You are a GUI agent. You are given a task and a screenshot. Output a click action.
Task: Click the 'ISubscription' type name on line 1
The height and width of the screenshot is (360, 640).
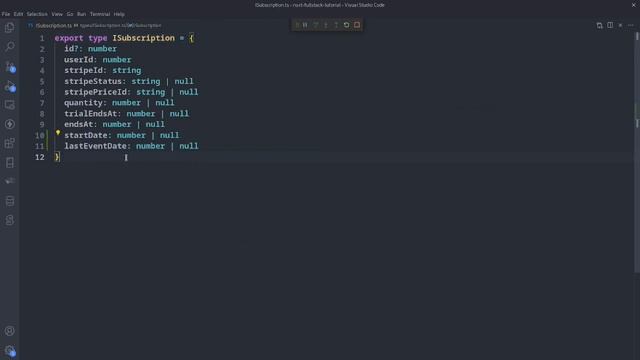(144, 38)
